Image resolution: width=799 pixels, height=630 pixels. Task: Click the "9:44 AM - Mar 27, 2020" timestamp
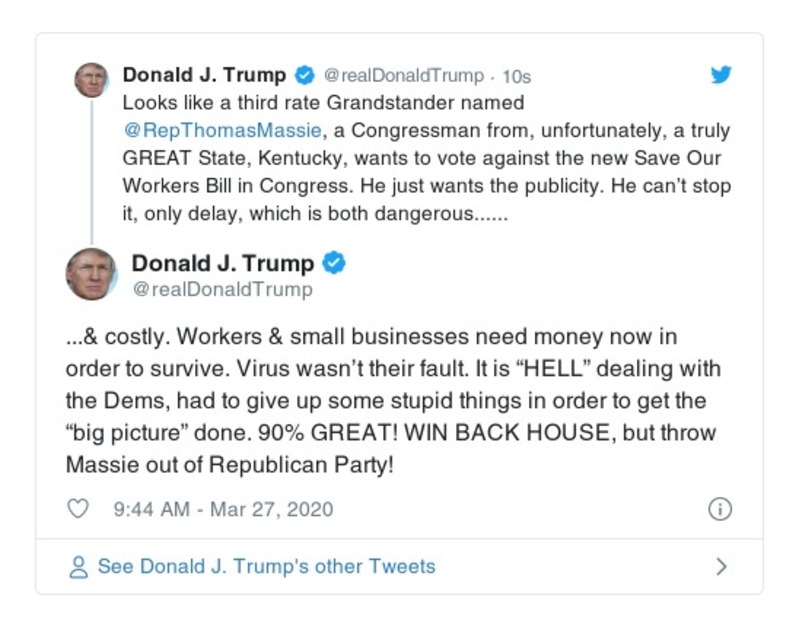pyautogui.click(x=223, y=509)
